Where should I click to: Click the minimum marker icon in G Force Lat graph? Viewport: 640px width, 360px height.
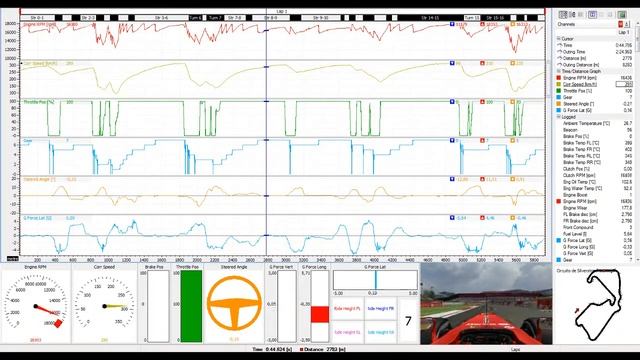[452, 218]
